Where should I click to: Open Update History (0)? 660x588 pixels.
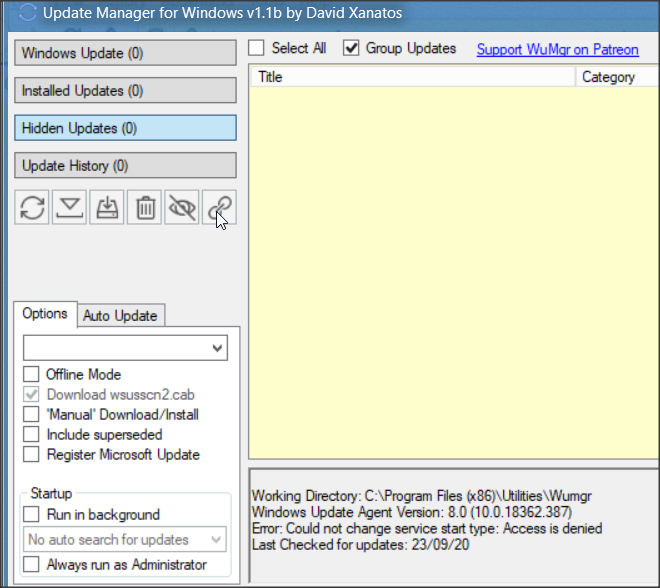point(125,165)
